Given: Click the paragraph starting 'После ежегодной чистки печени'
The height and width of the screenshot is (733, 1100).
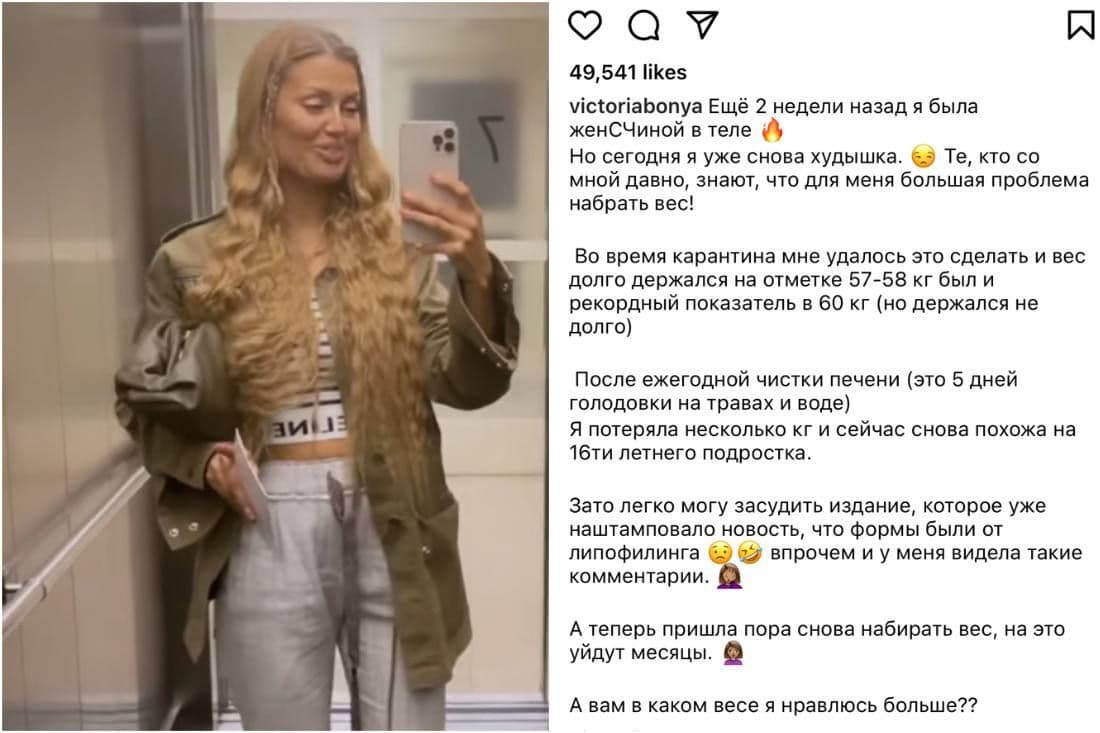Looking at the screenshot, I should click(x=822, y=416).
